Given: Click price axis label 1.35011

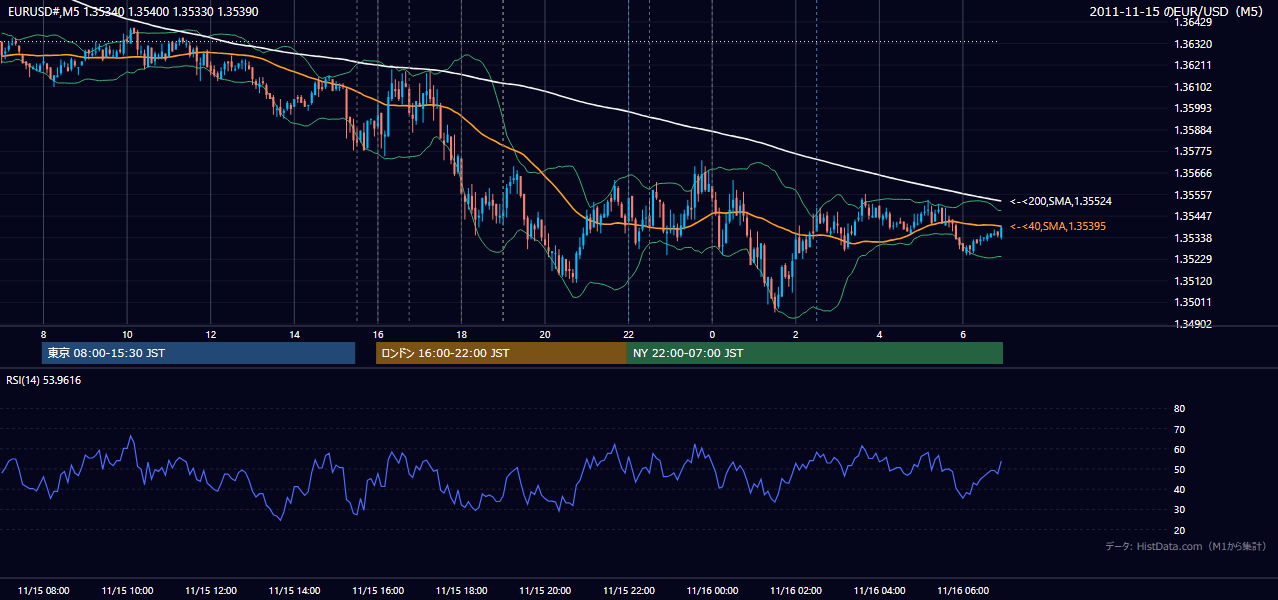Looking at the screenshot, I should point(1193,302).
